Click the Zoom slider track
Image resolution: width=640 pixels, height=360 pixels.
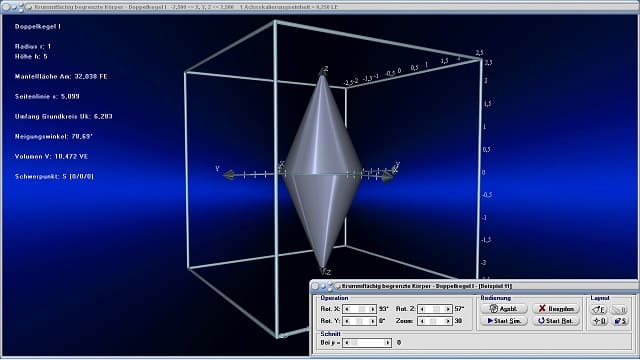(x=435, y=321)
